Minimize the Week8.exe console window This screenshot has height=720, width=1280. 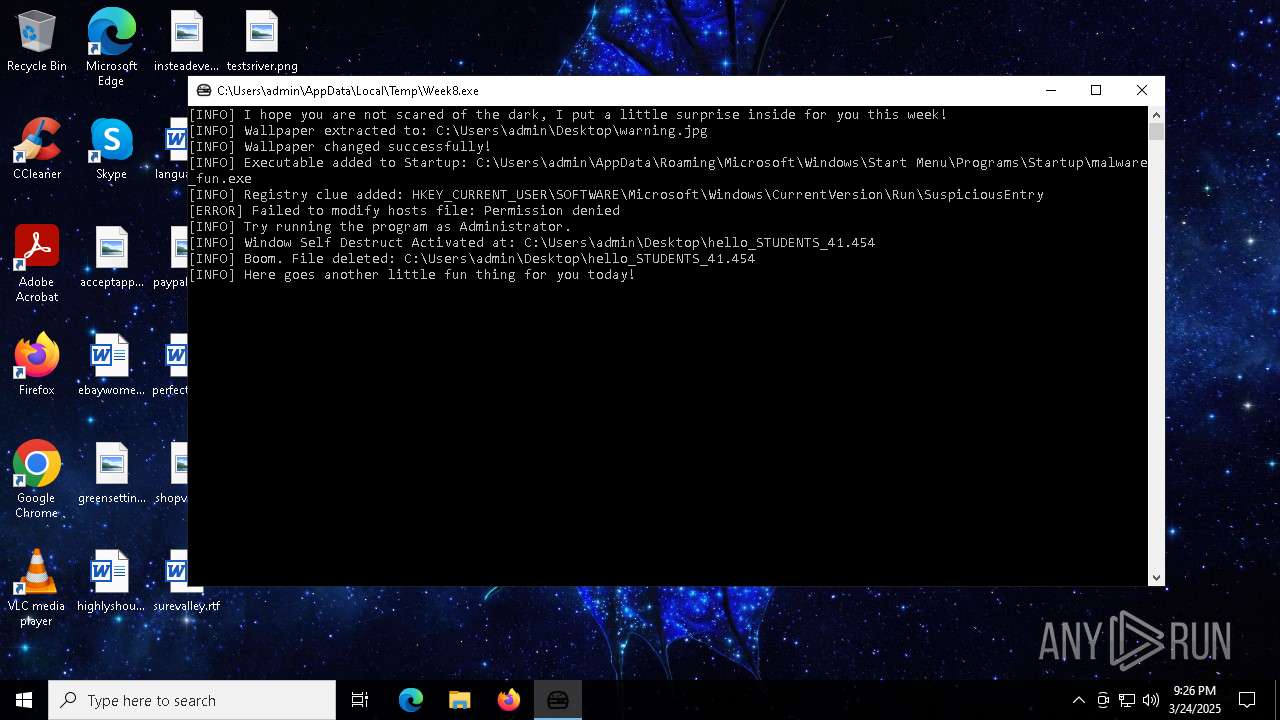click(1050, 90)
